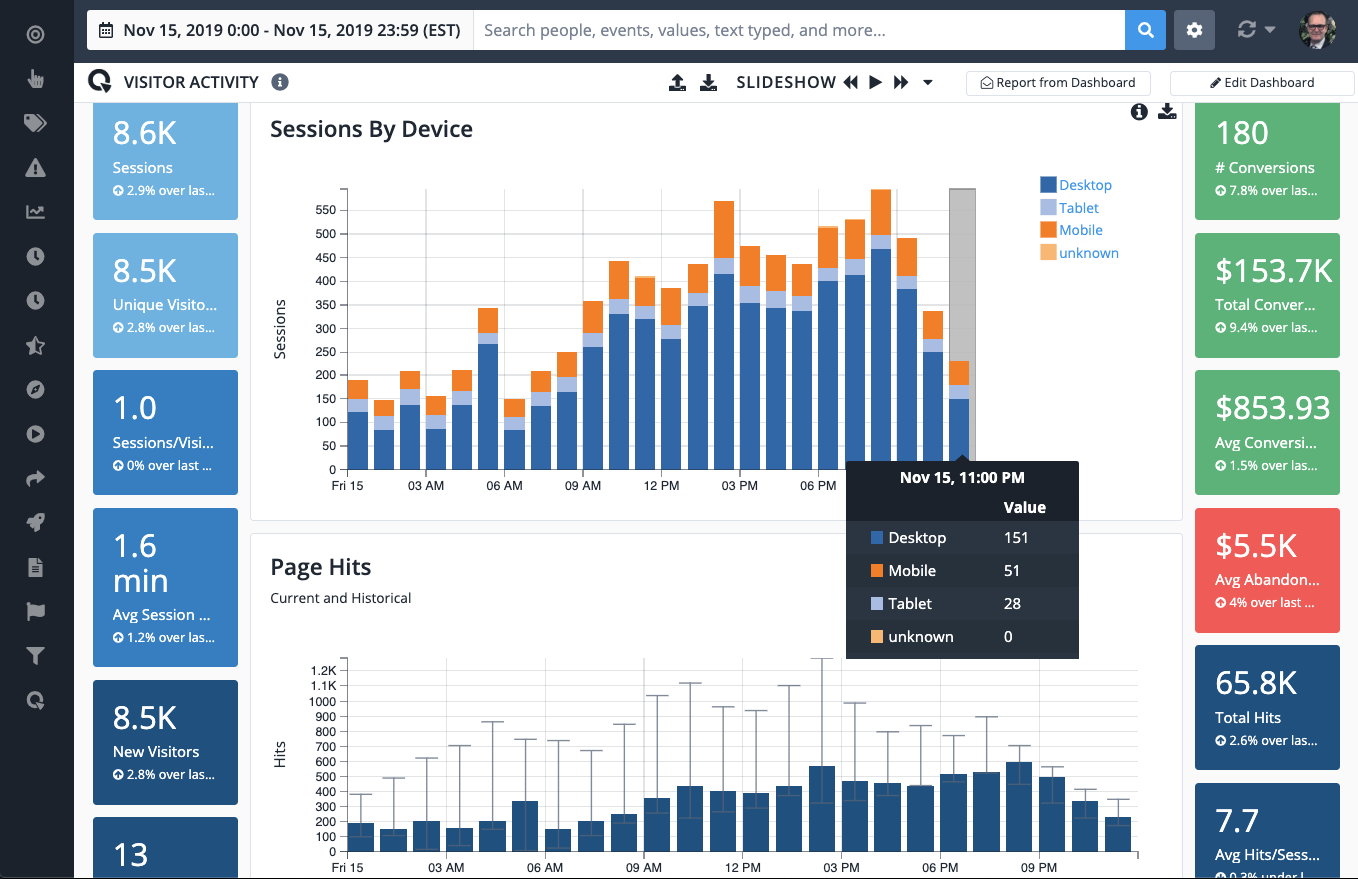This screenshot has width=1358, height=879.
Task: Click the funnel filter sidebar icon
Action: [35, 656]
